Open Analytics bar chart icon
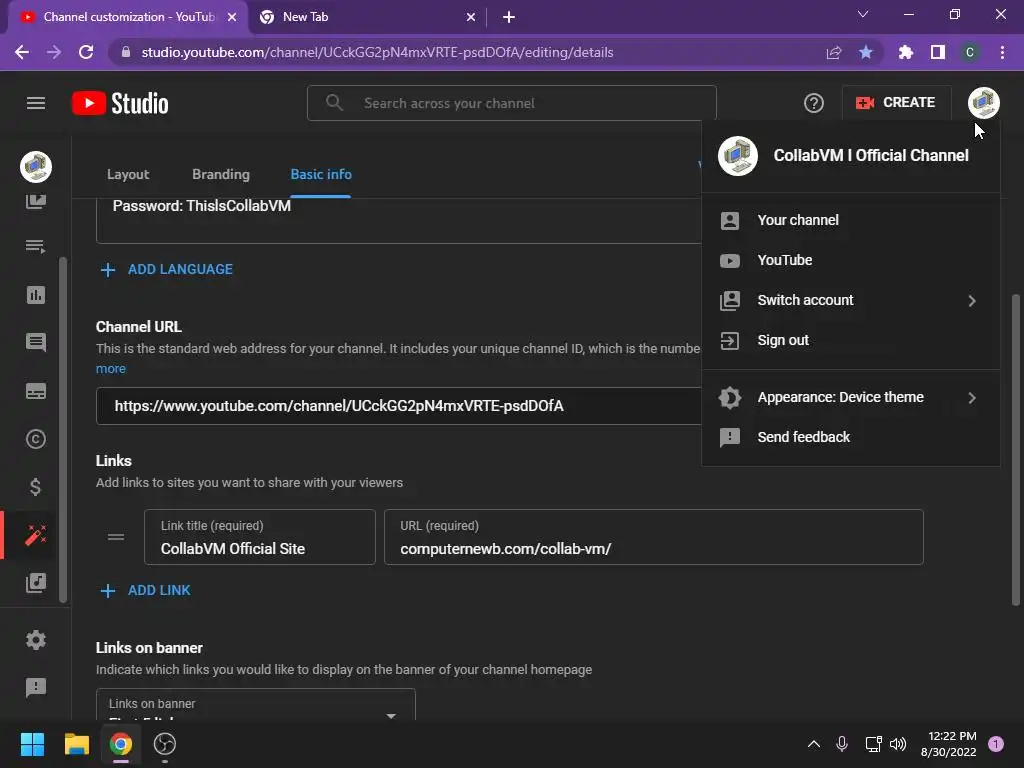Screen dimensions: 1024x768 (x=36, y=295)
